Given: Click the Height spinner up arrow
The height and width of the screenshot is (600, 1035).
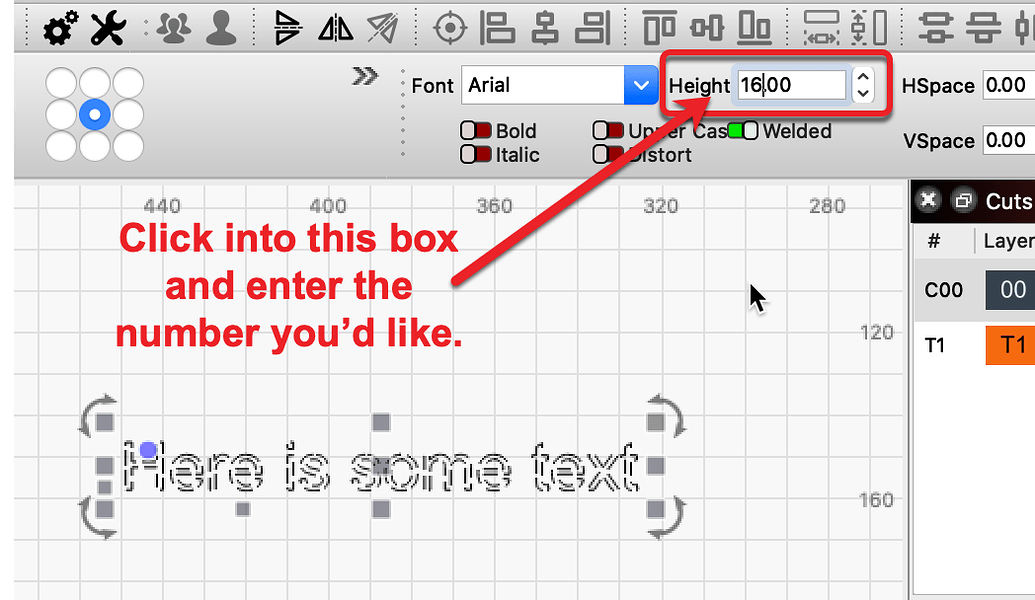Looking at the screenshot, I should pos(862,78).
